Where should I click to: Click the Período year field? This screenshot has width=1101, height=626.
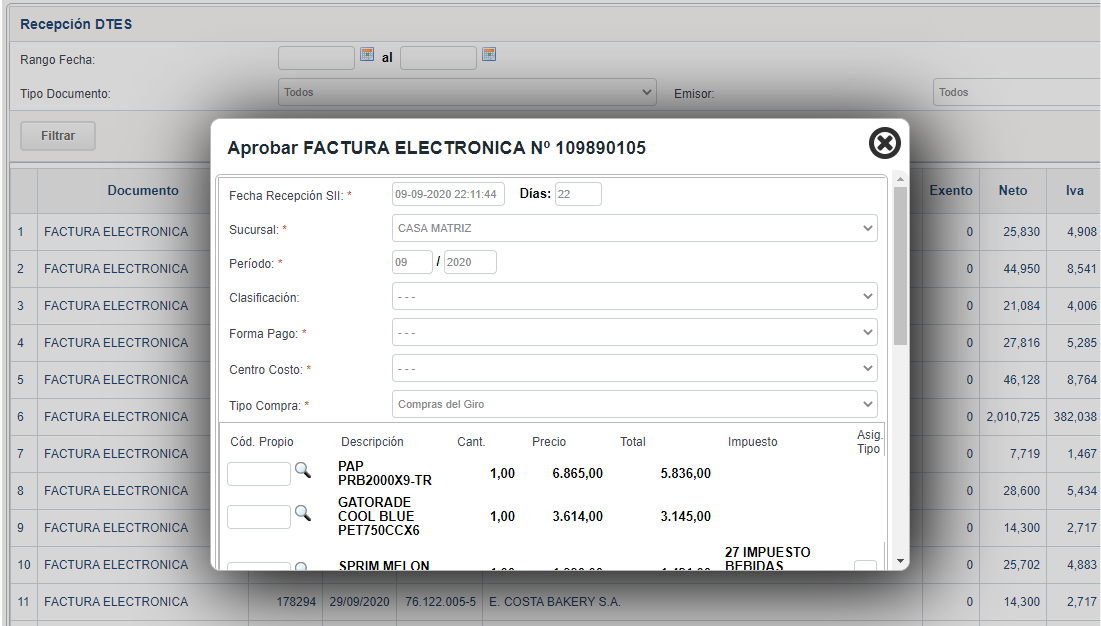point(469,262)
